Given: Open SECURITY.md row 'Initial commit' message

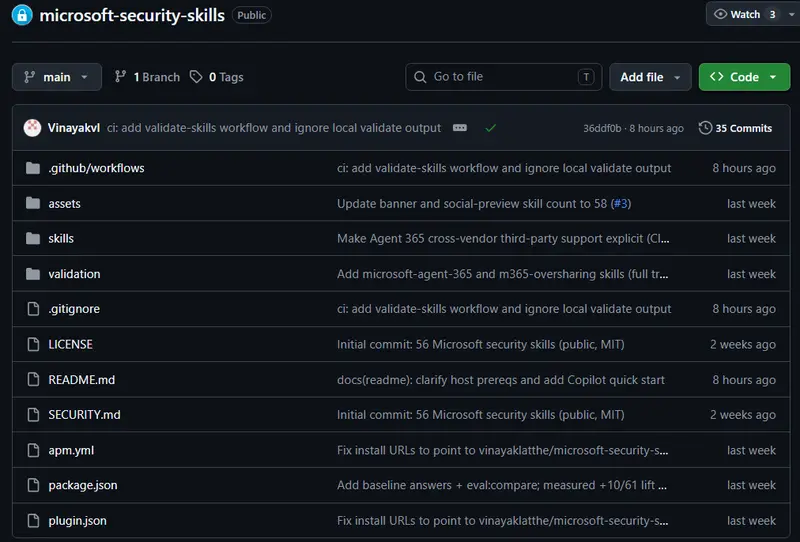Looking at the screenshot, I should (481, 414).
